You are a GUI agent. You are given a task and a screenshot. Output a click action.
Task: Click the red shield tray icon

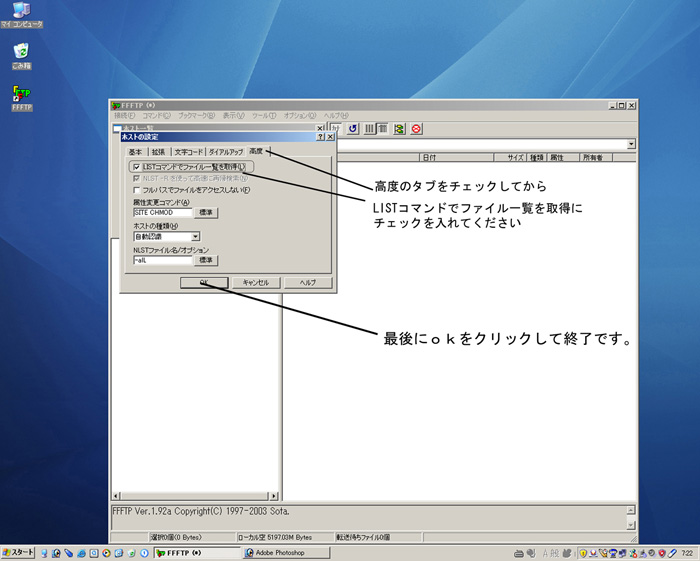point(662,553)
